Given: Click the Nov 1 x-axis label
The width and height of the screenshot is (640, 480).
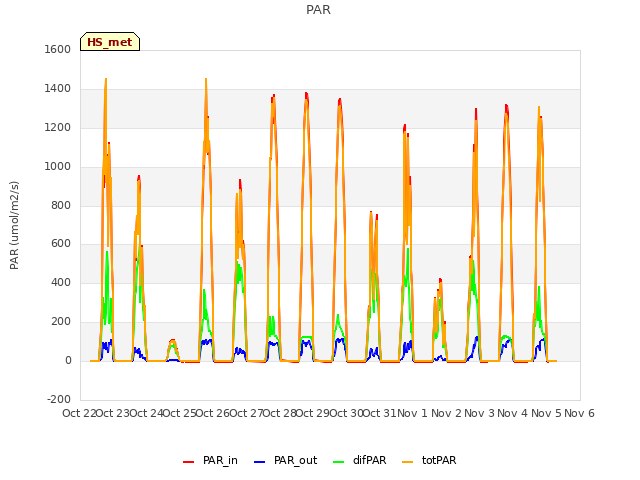Looking at the screenshot, I should click(x=412, y=413).
